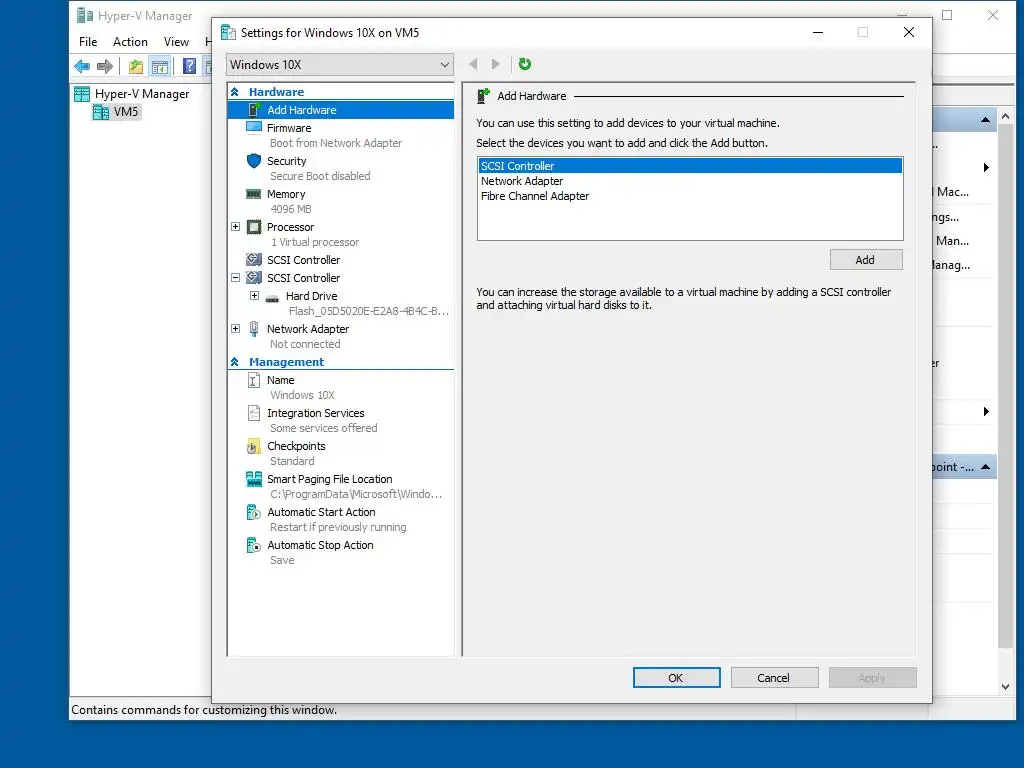Open the File menu in Hyper-V Manager

[88, 42]
